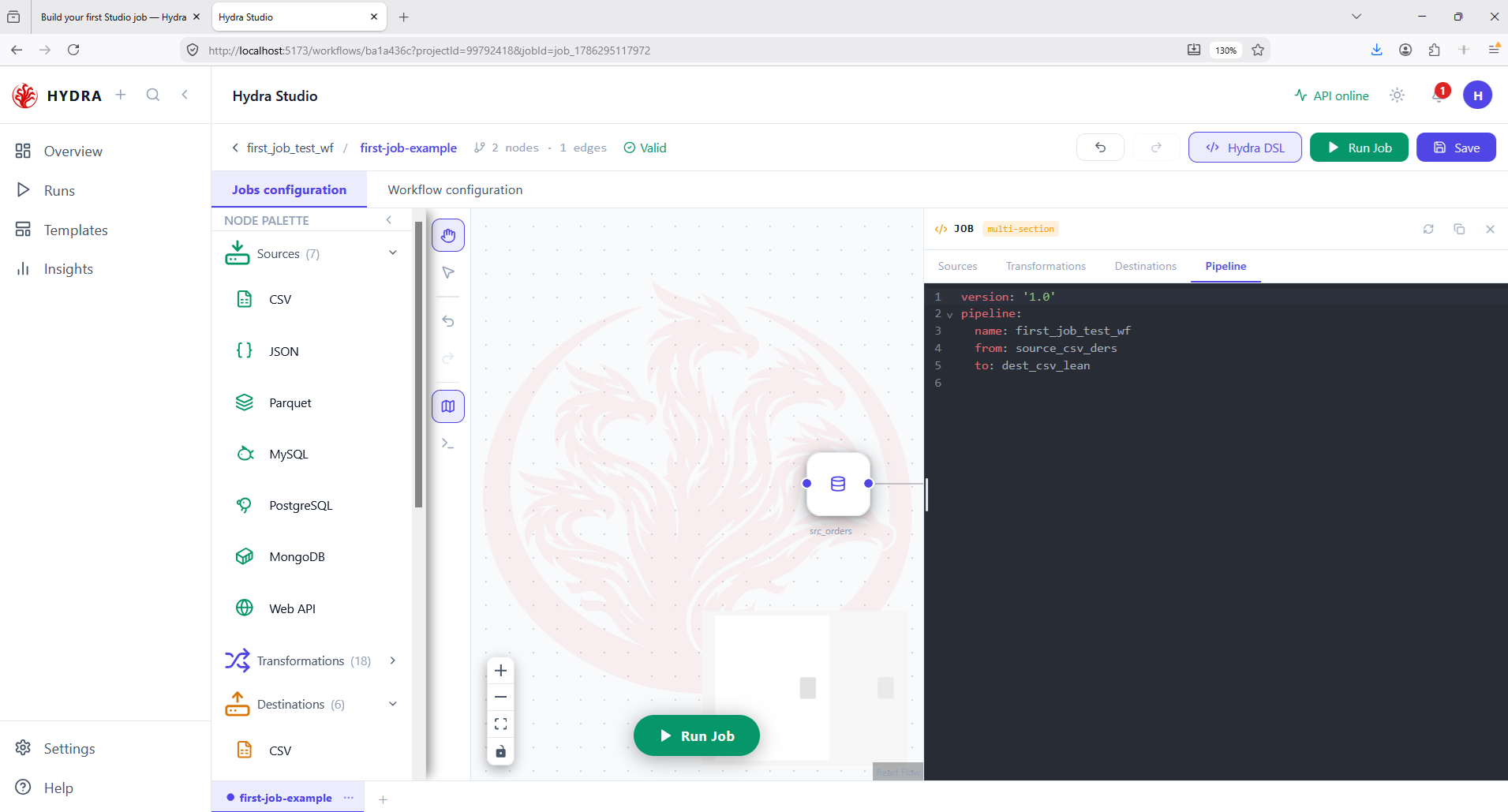
Task: Open the Transformations tab in JOB panel
Action: (x=1046, y=266)
